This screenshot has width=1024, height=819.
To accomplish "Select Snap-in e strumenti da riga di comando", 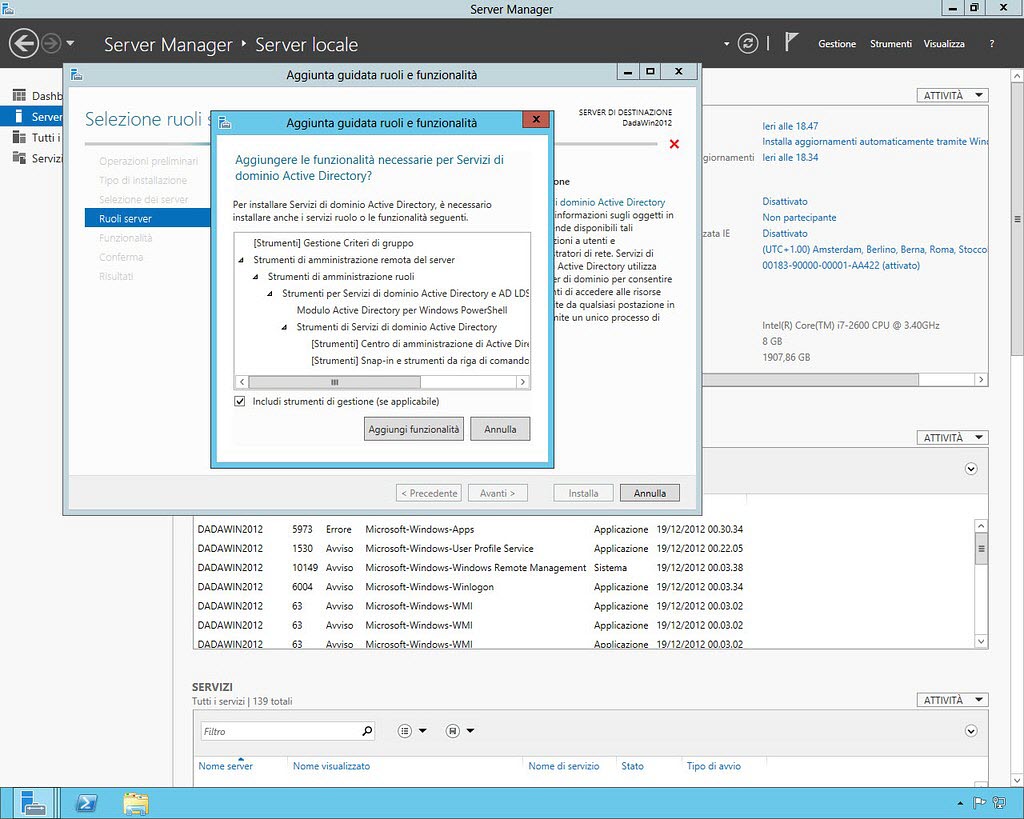I will [x=420, y=361].
